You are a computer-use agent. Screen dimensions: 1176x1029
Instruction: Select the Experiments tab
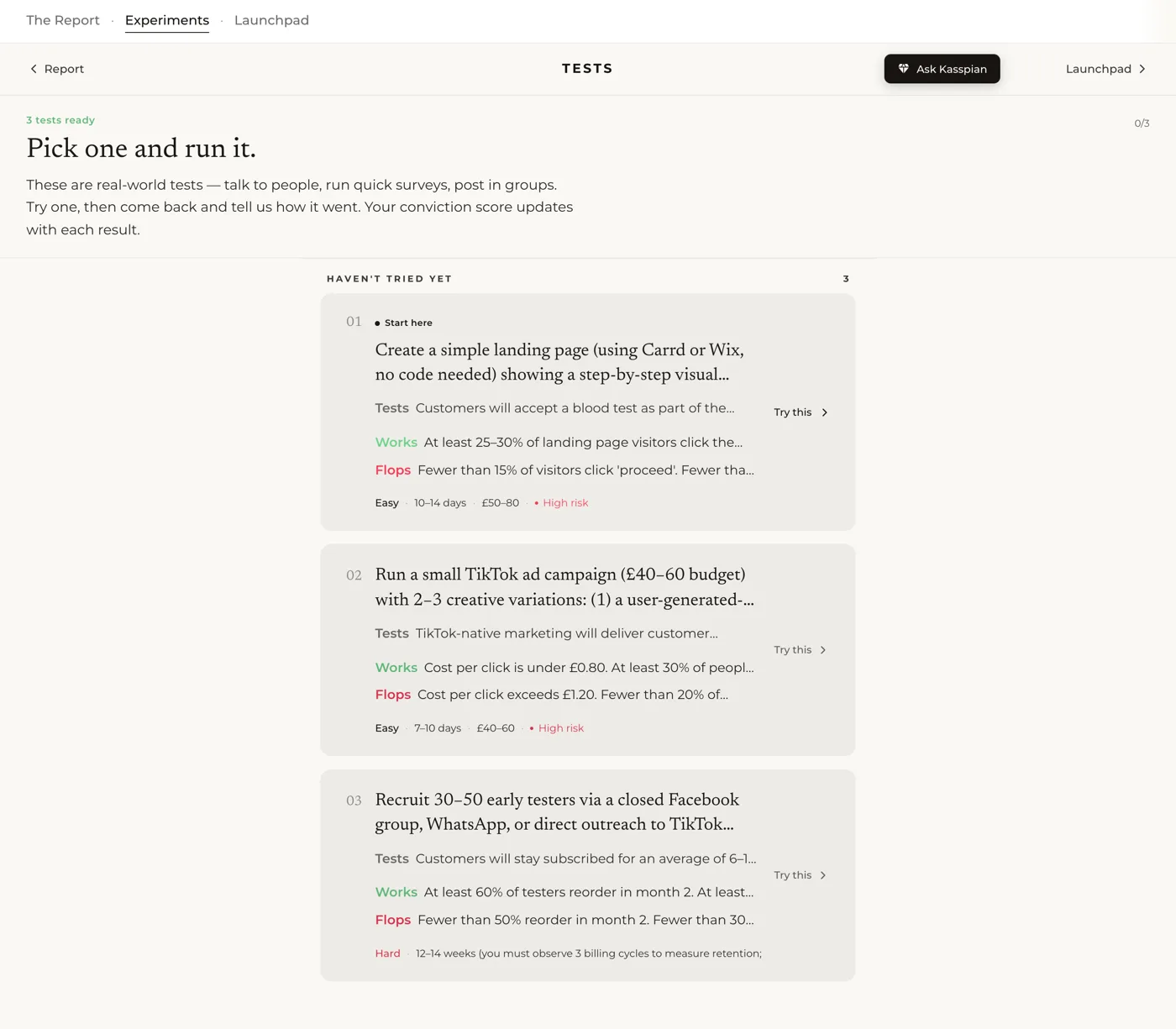click(167, 20)
